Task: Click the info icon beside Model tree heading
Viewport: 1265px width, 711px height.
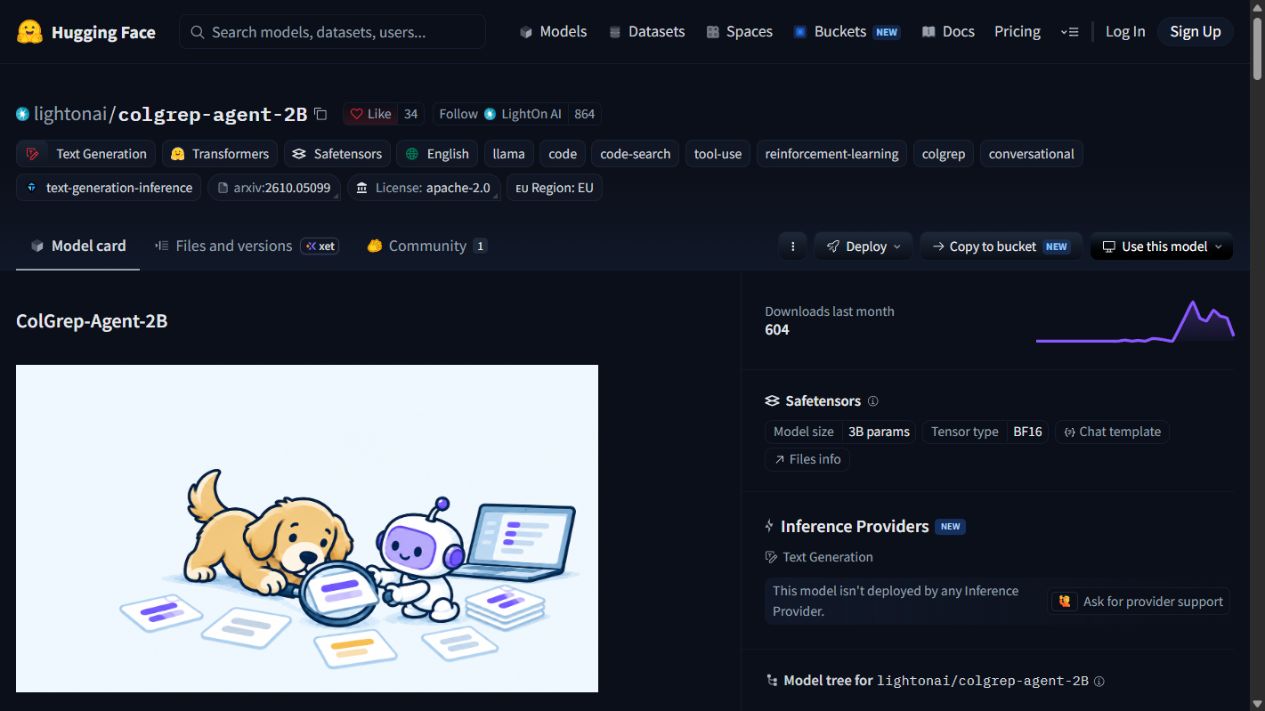Action: coord(1099,681)
